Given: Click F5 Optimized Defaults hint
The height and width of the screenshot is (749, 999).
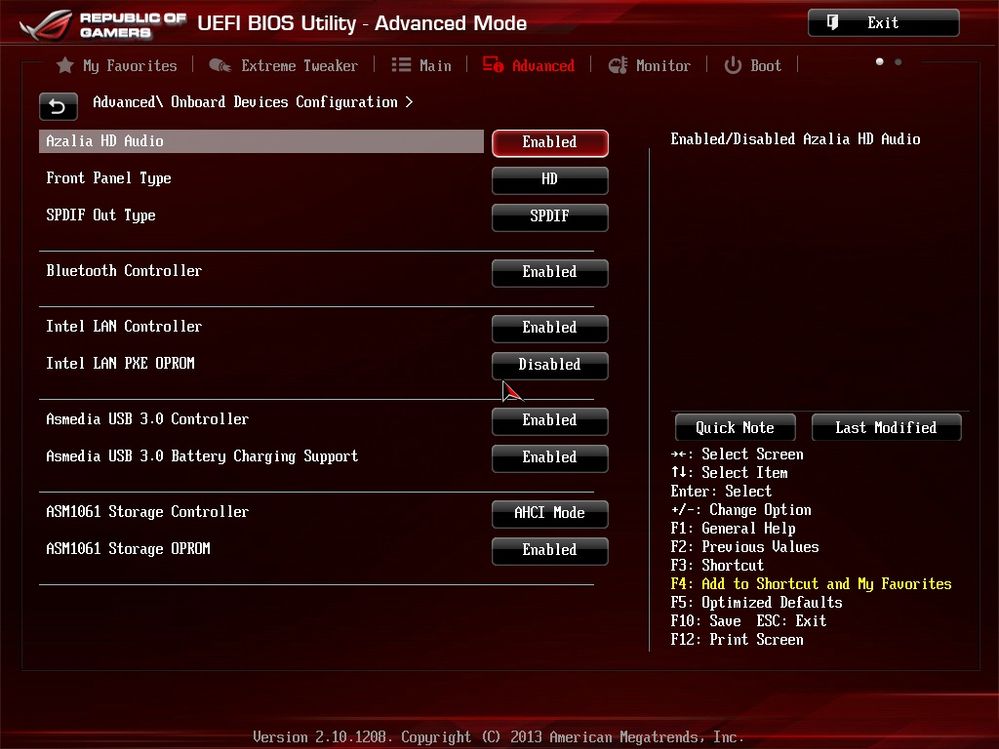Looking at the screenshot, I should [756, 603].
